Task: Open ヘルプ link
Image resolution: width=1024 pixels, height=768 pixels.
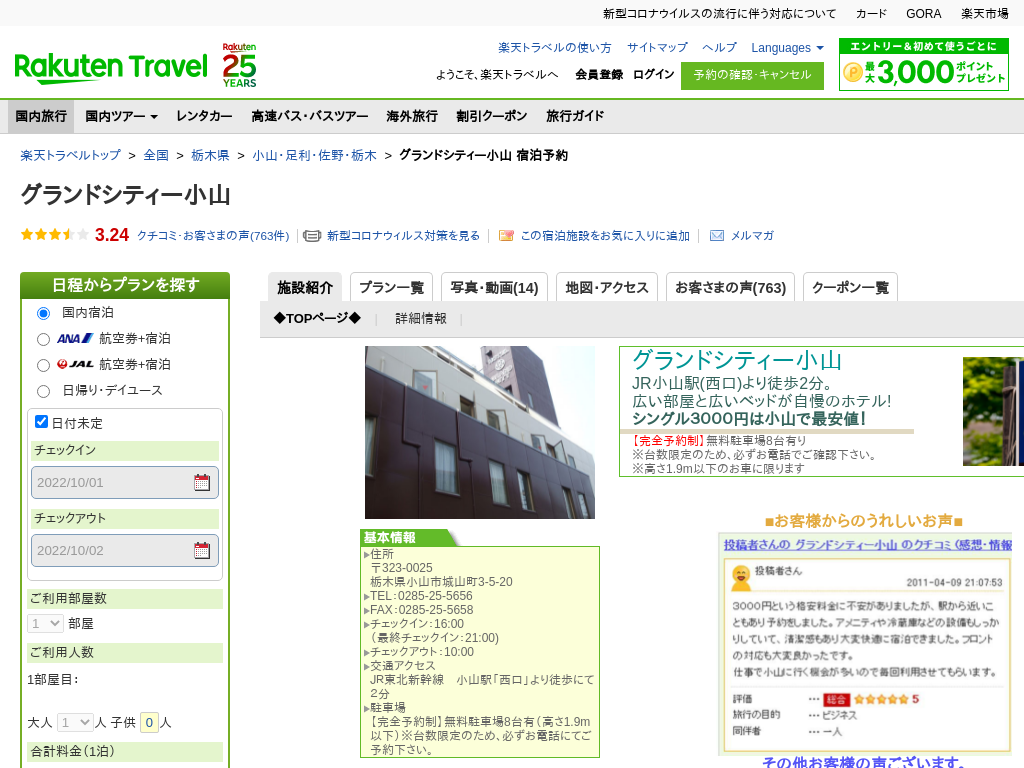Action: tap(719, 48)
